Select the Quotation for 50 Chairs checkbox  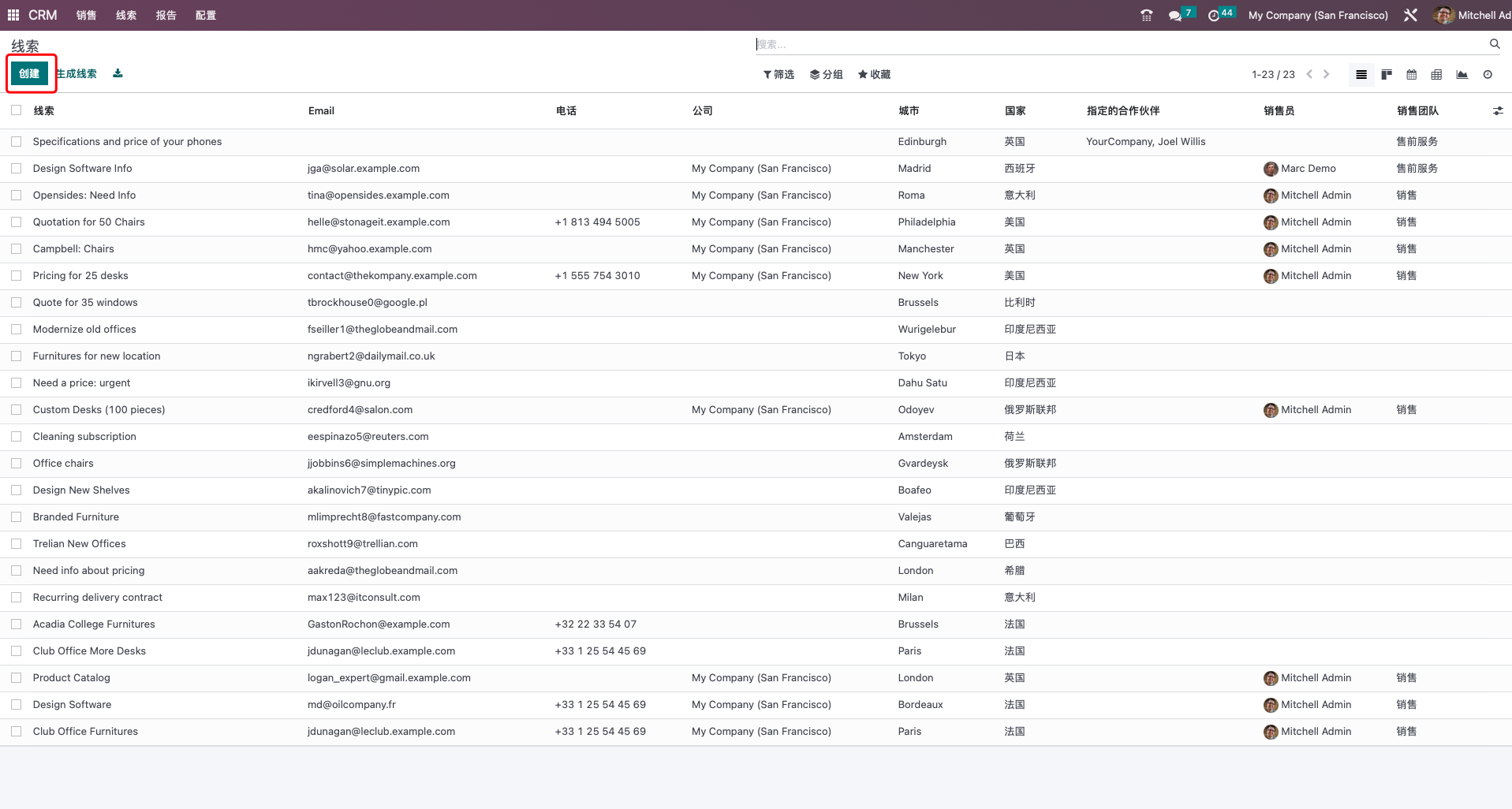(16, 222)
